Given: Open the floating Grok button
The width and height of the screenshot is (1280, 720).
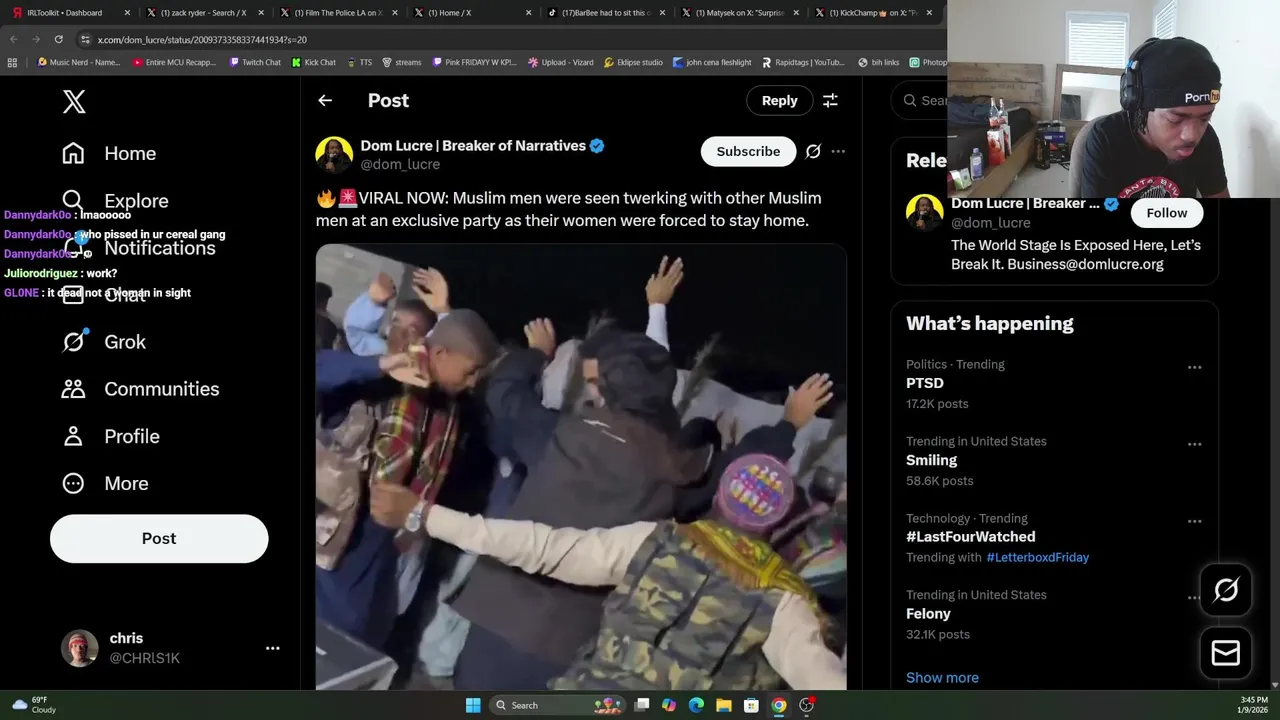Looking at the screenshot, I should 1225,590.
